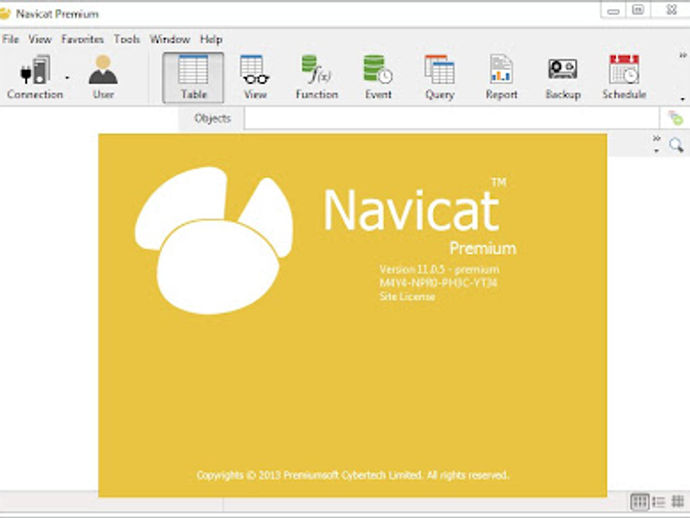Click the 'Site License' text

[x=407, y=297]
